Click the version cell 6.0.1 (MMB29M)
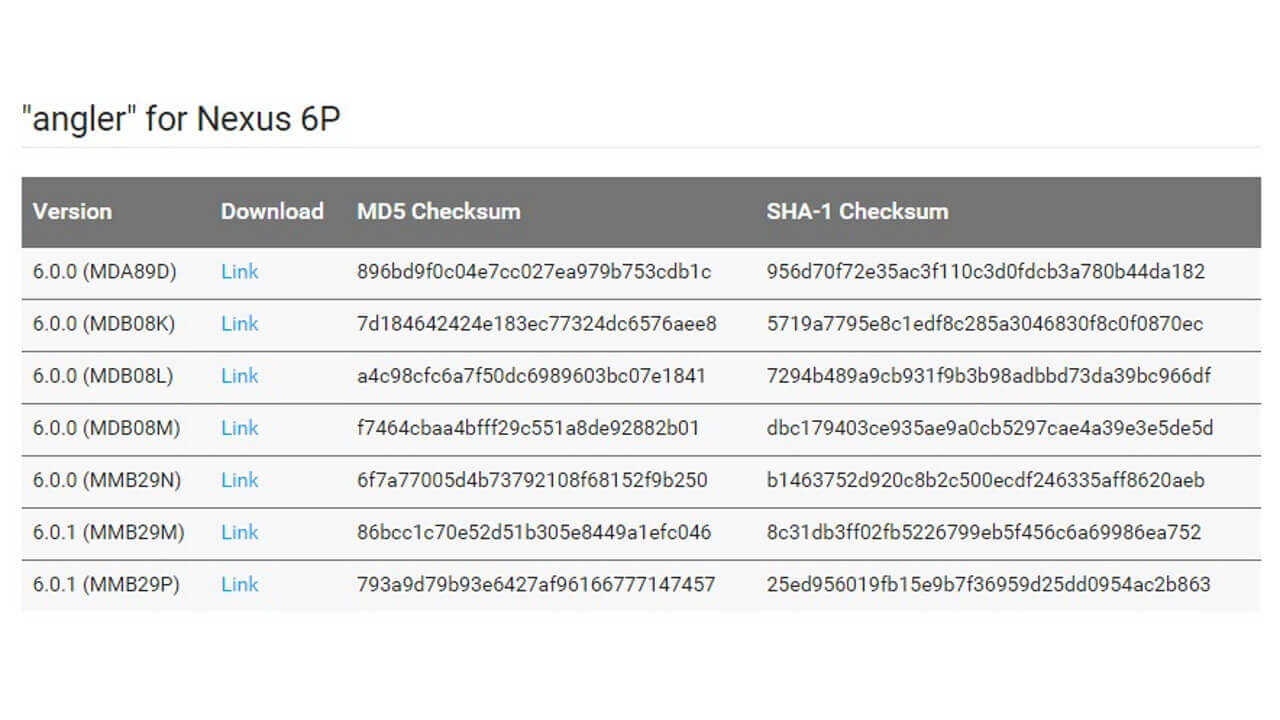This screenshot has width=1280, height=720. (108, 532)
